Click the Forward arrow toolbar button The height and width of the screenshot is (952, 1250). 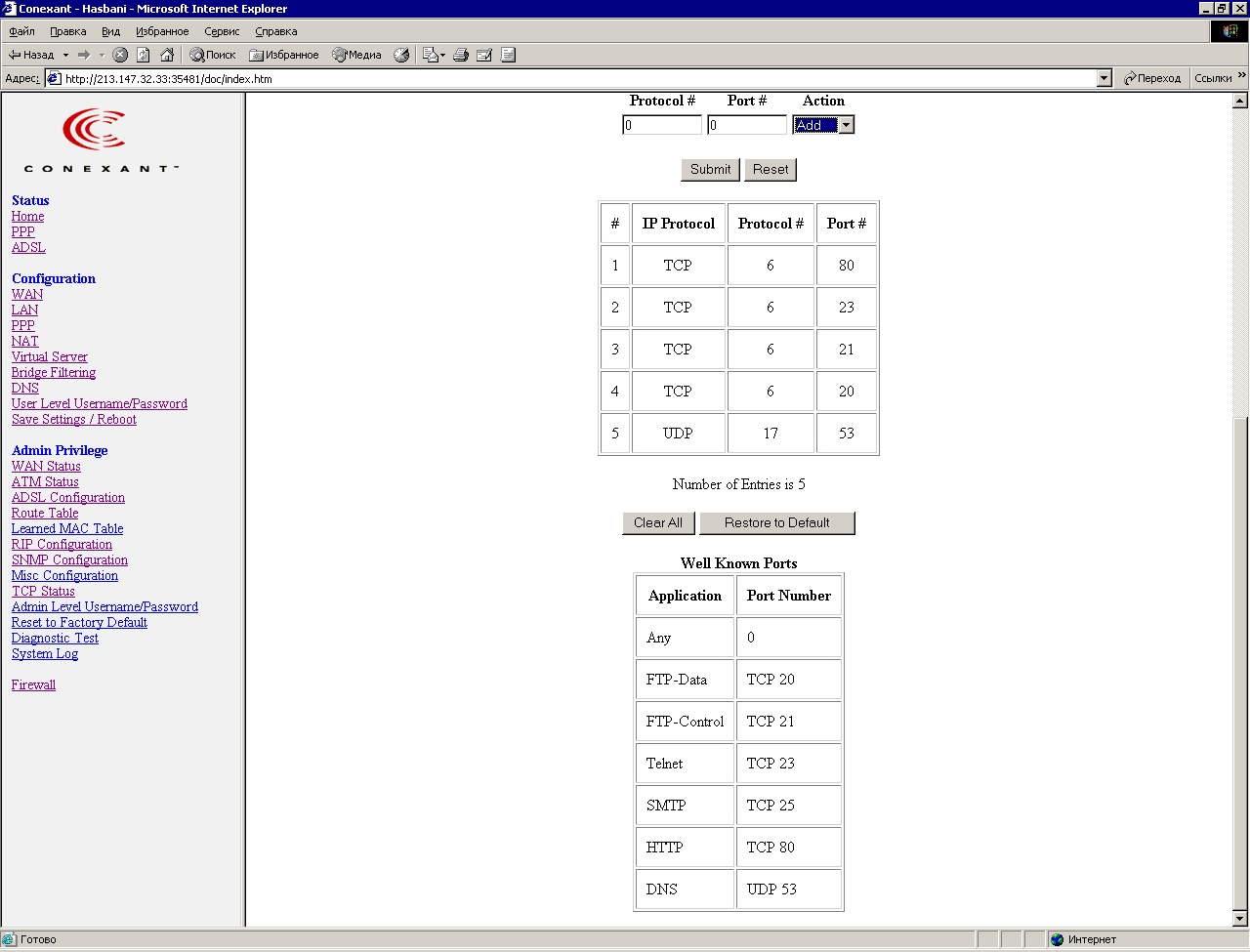[84, 55]
